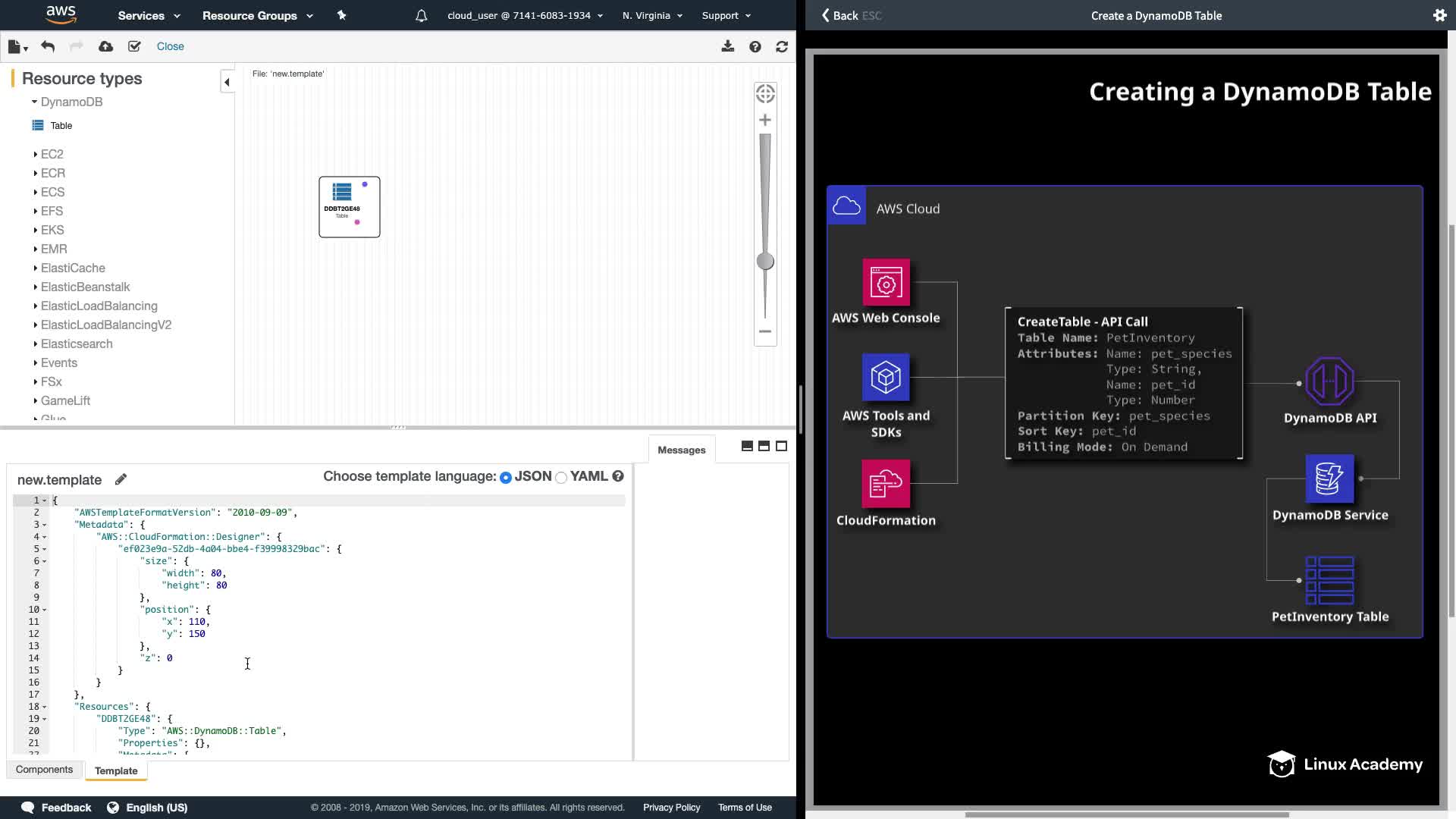Select the JSON template language radio
This screenshot has height=819, width=1456.
(x=506, y=477)
